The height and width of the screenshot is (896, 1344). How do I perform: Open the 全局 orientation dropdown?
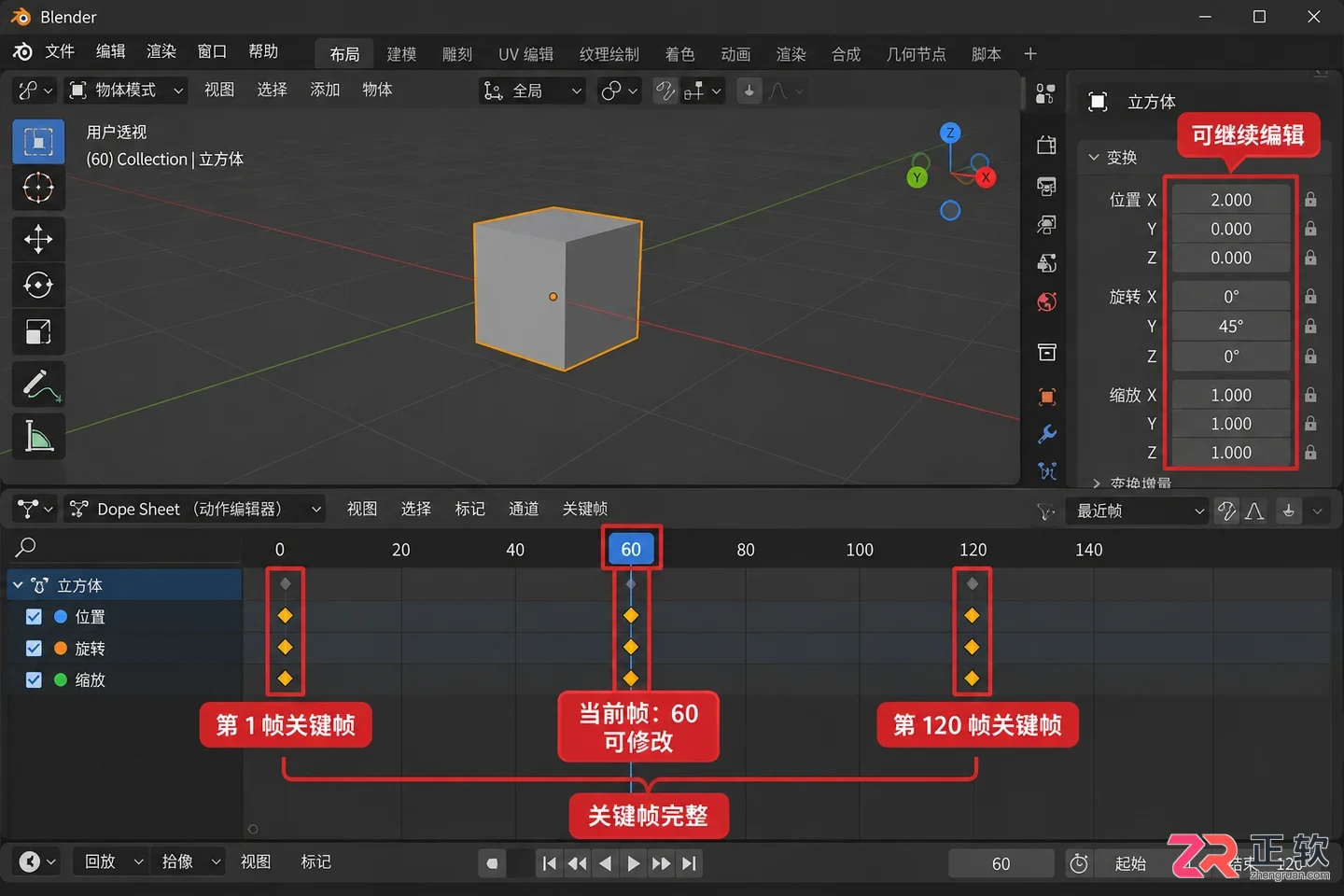point(532,91)
